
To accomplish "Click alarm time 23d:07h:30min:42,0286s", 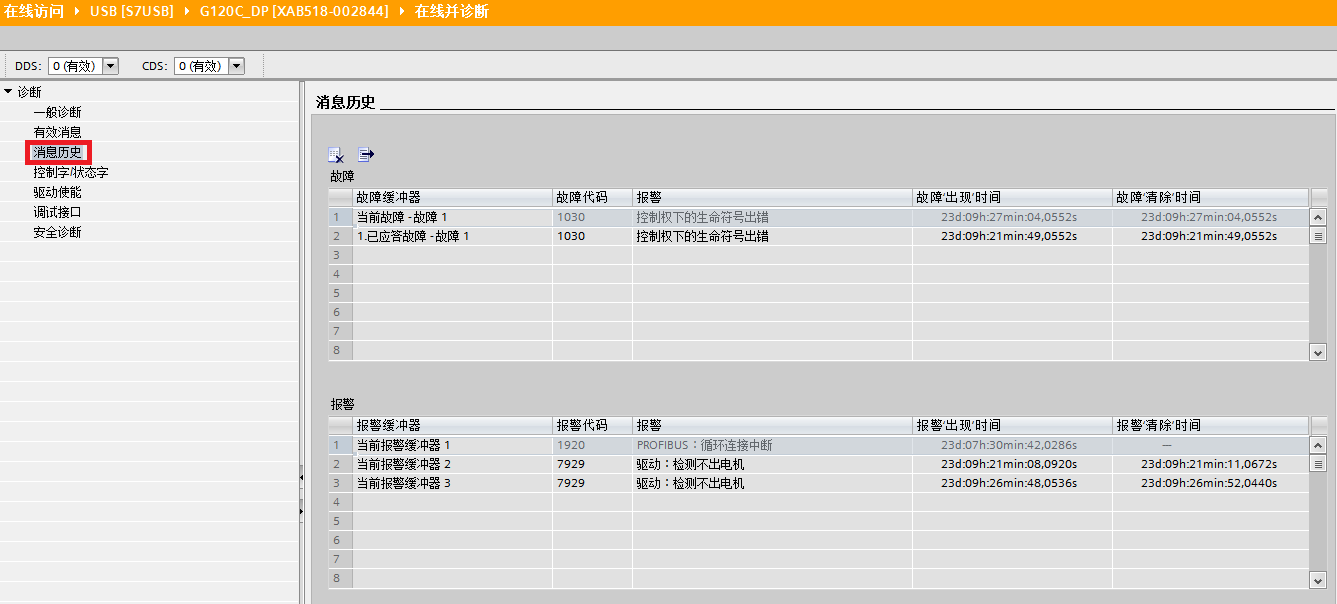I will [1009, 445].
